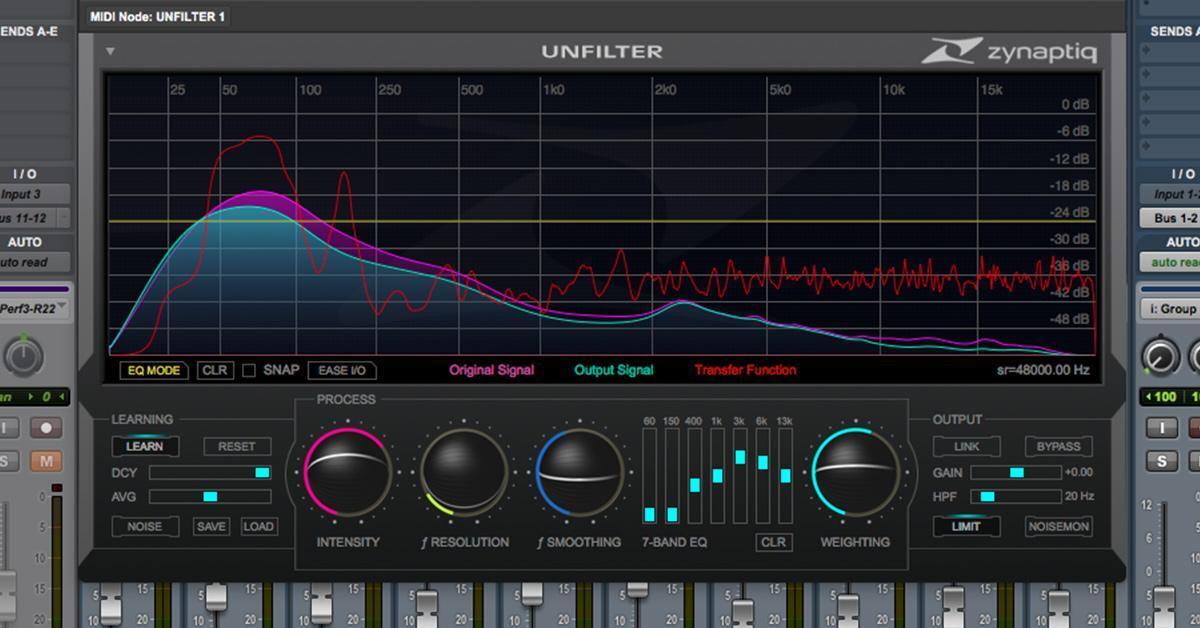The image size is (1200, 628).
Task: Open the Perf3-R22 dropdown on left track
Action: pyautogui.click(x=34, y=309)
